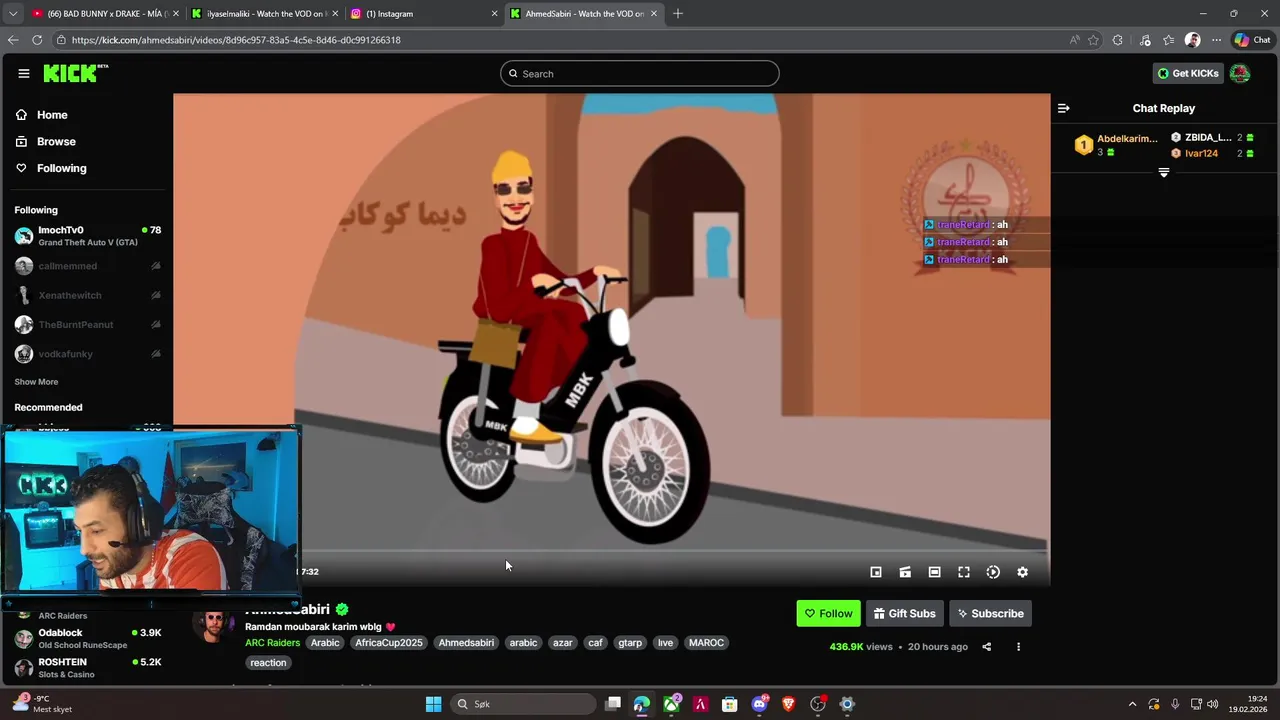Open Ivar124 gifter entry
Viewport: 1280px width, 720px height.
pyautogui.click(x=1214, y=153)
